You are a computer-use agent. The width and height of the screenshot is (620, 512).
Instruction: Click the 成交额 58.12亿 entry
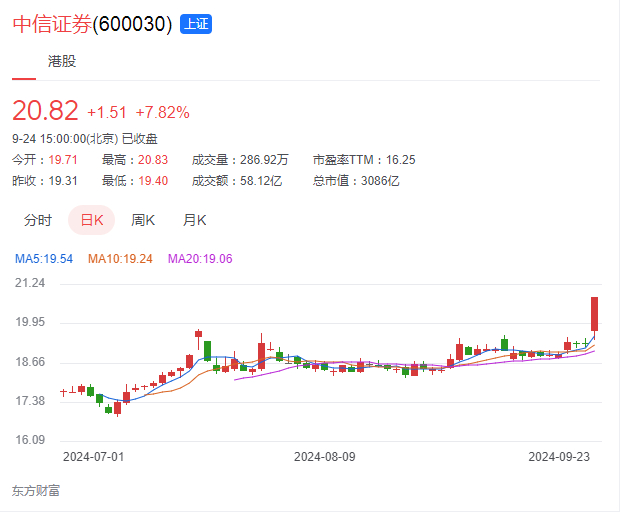pyautogui.click(x=237, y=181)
